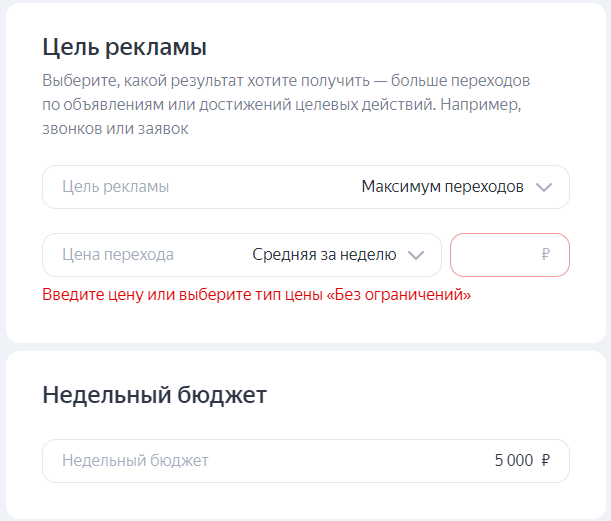The height and width of the screenshot is (521, 611).
Task: Select the «Максимум переходов» value text
Action: tap(442, 187)
